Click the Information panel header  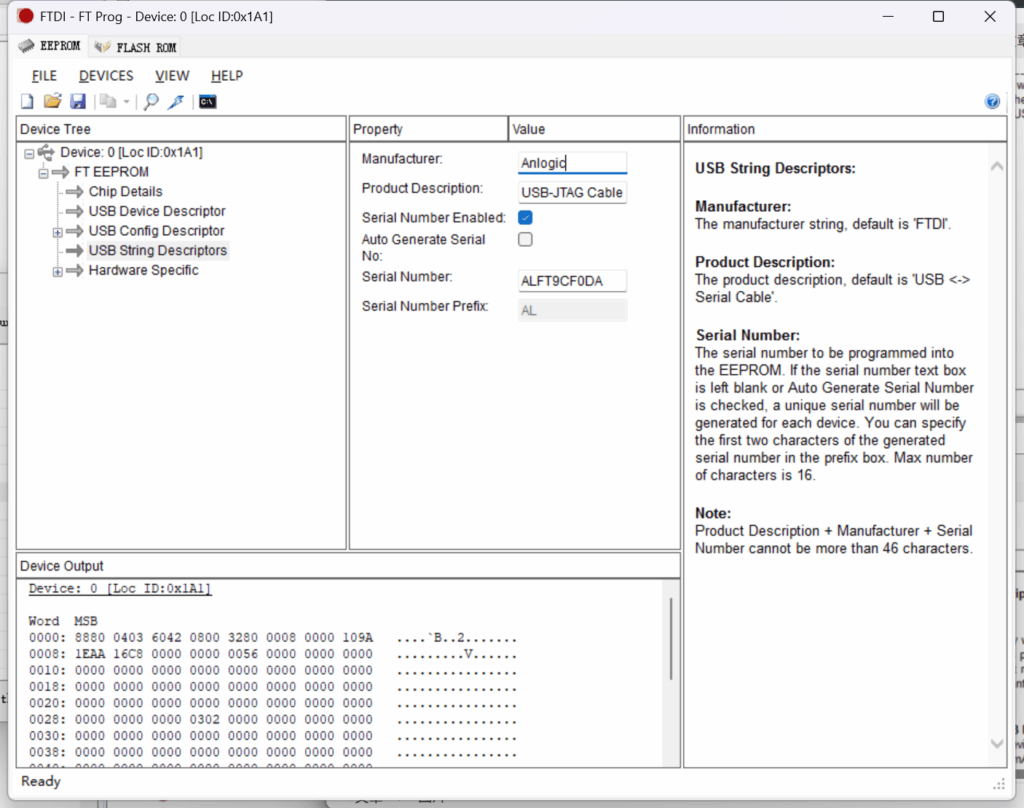(844, 129)
